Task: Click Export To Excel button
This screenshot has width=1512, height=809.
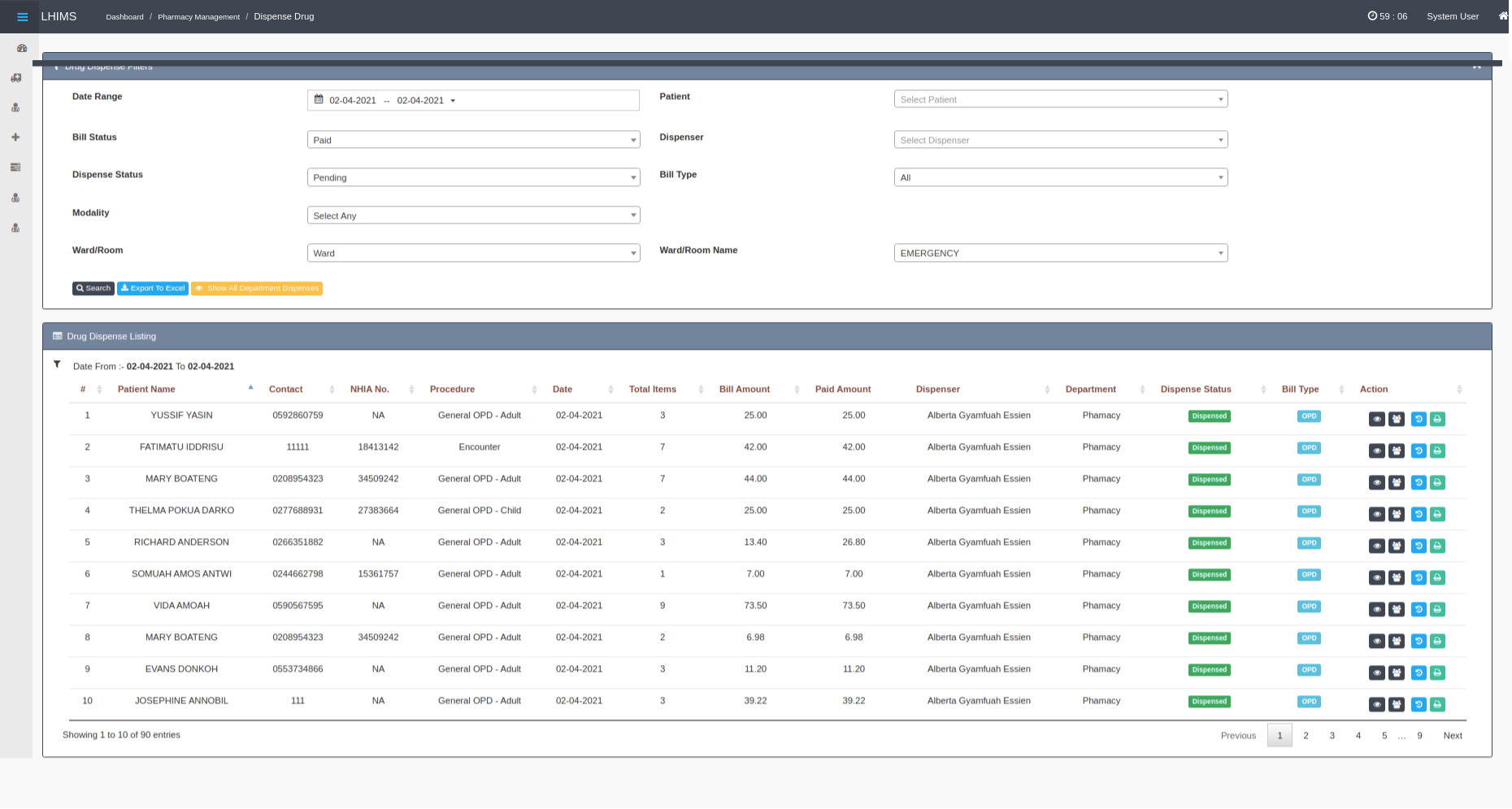Action: point(153,289)
